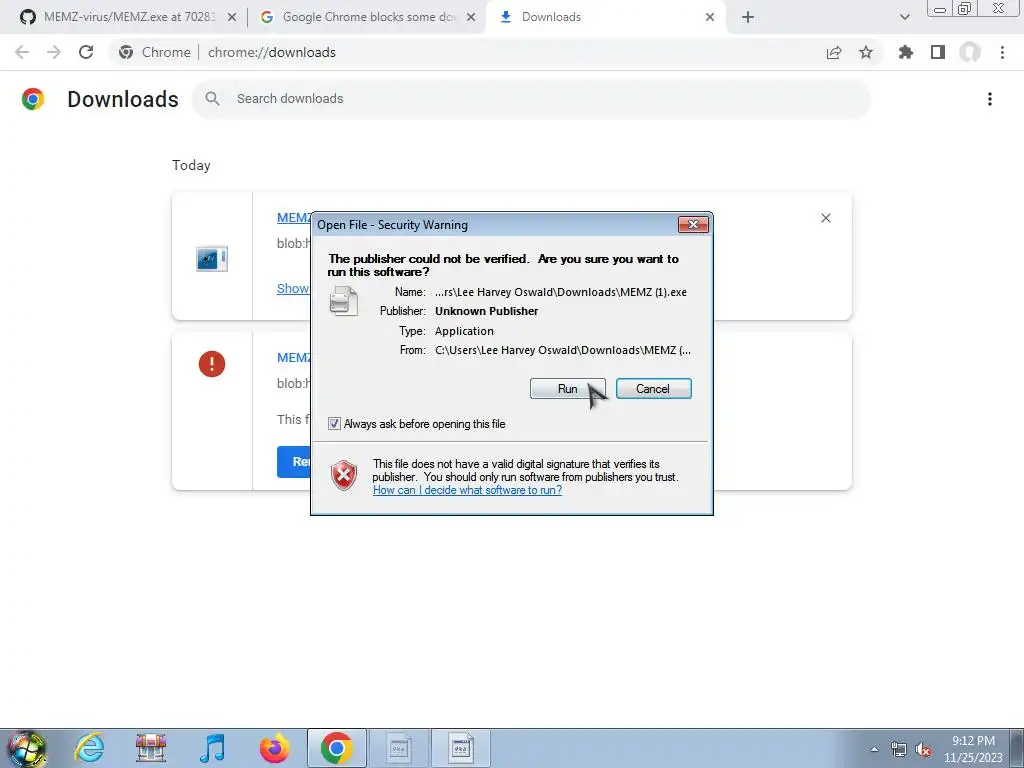
Task: Launch Internet Explorer from taskbar
Action: 88,748
